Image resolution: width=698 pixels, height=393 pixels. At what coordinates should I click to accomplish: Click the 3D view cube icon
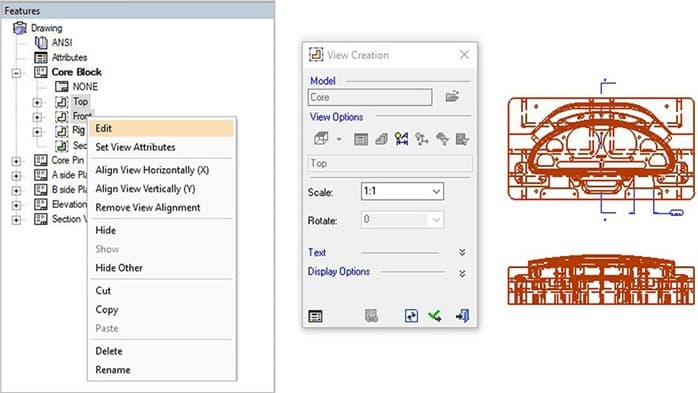(321, 139)
